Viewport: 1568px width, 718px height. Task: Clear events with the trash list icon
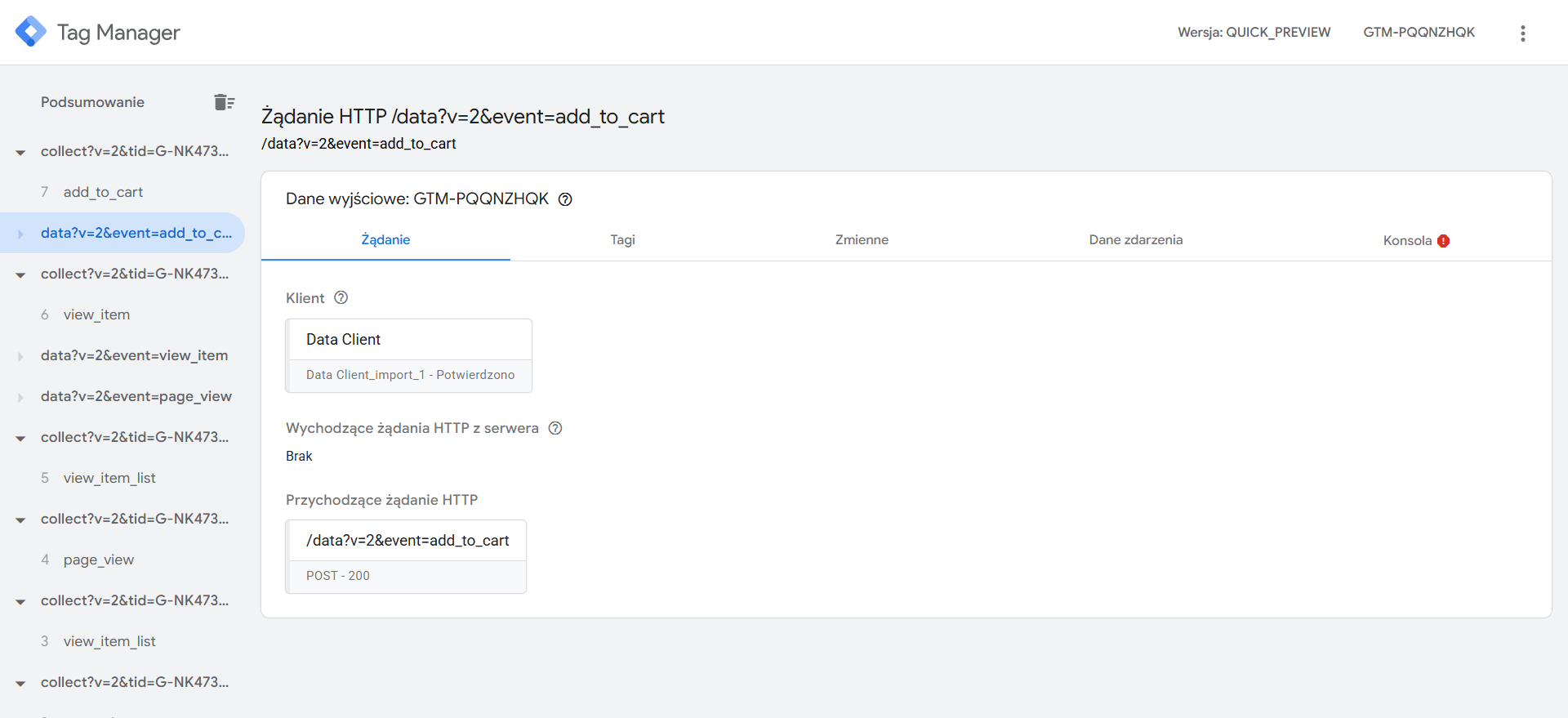click(224, 102)
